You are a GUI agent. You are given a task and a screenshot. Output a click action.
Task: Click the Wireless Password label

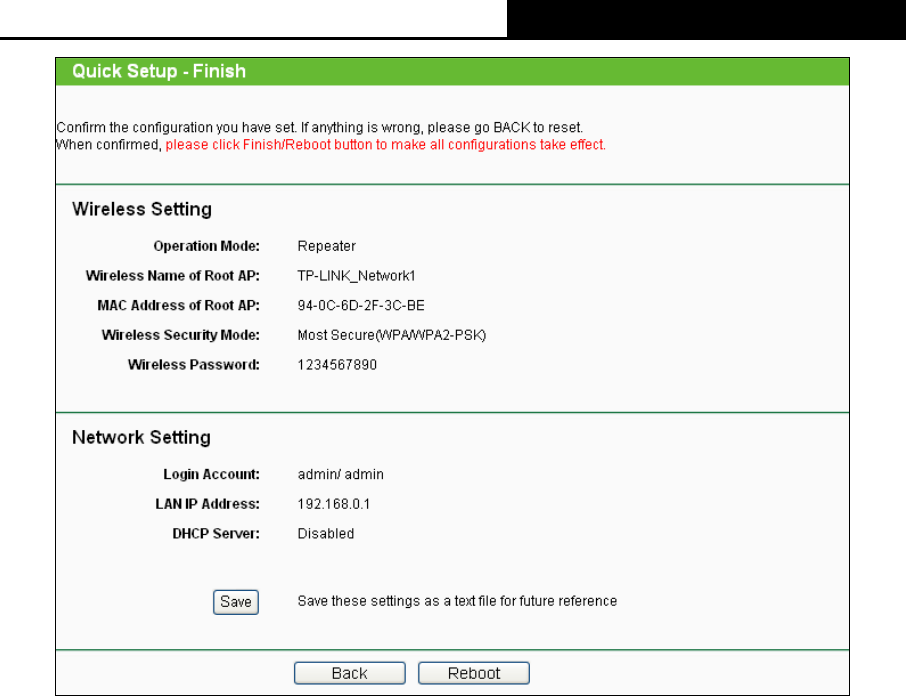pyautogui.click(x=194, y=365)
